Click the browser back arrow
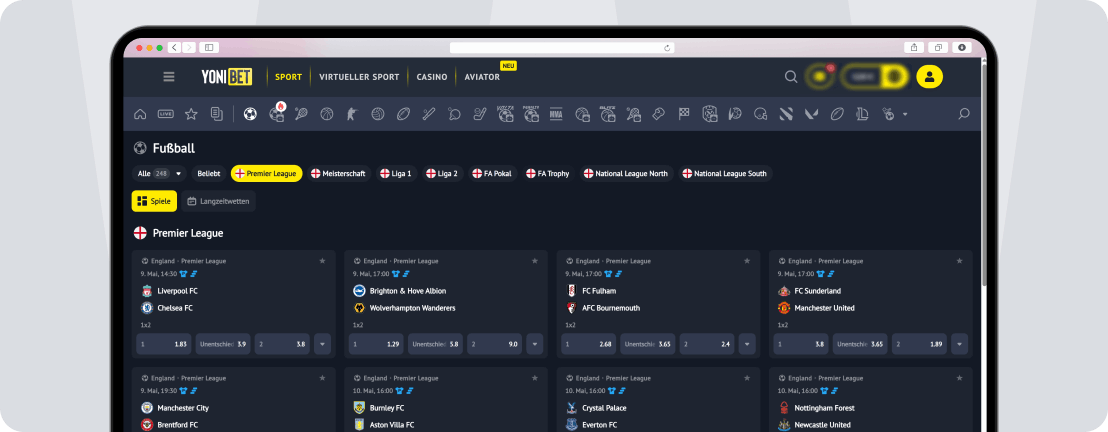1108x432 pixels. point(175,47)
